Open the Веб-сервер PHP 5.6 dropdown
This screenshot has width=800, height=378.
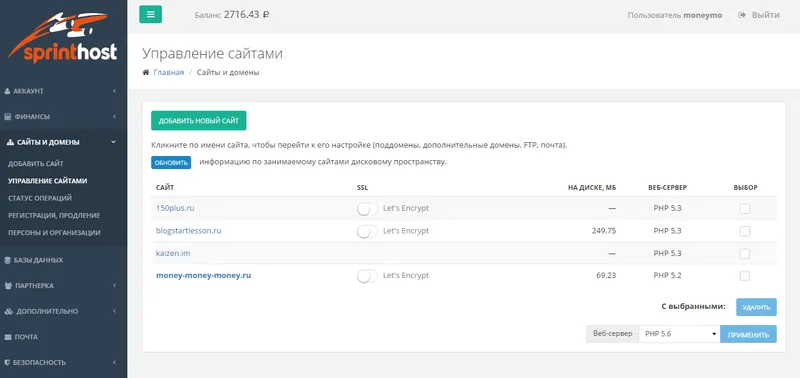click(679, 334)
